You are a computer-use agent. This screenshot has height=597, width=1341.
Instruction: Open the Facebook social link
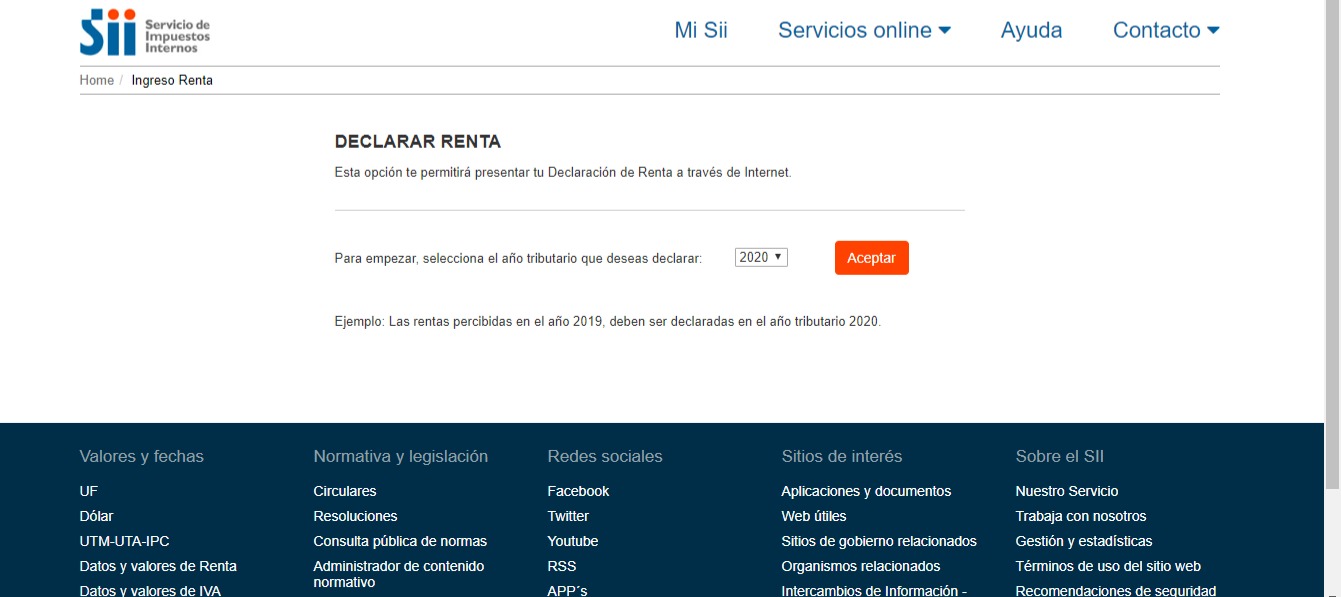coord(578,491)
